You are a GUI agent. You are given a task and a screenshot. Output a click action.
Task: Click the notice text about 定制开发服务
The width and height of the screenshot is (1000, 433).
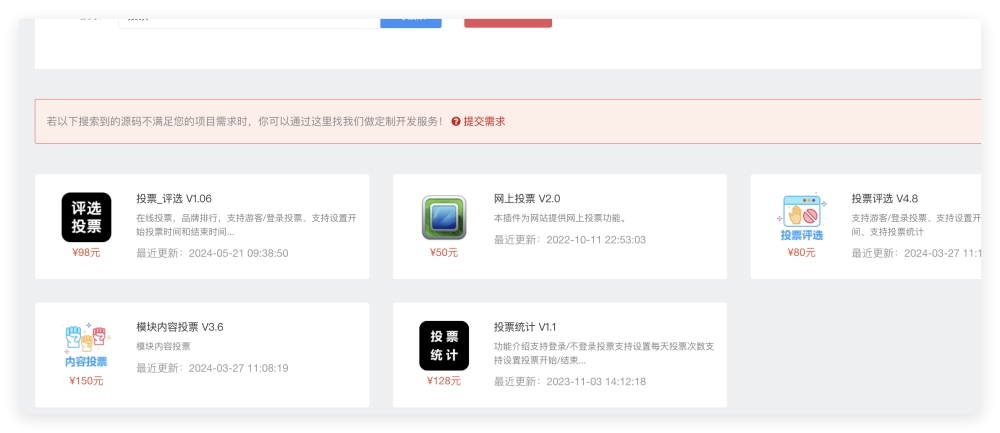pos(245,121)
